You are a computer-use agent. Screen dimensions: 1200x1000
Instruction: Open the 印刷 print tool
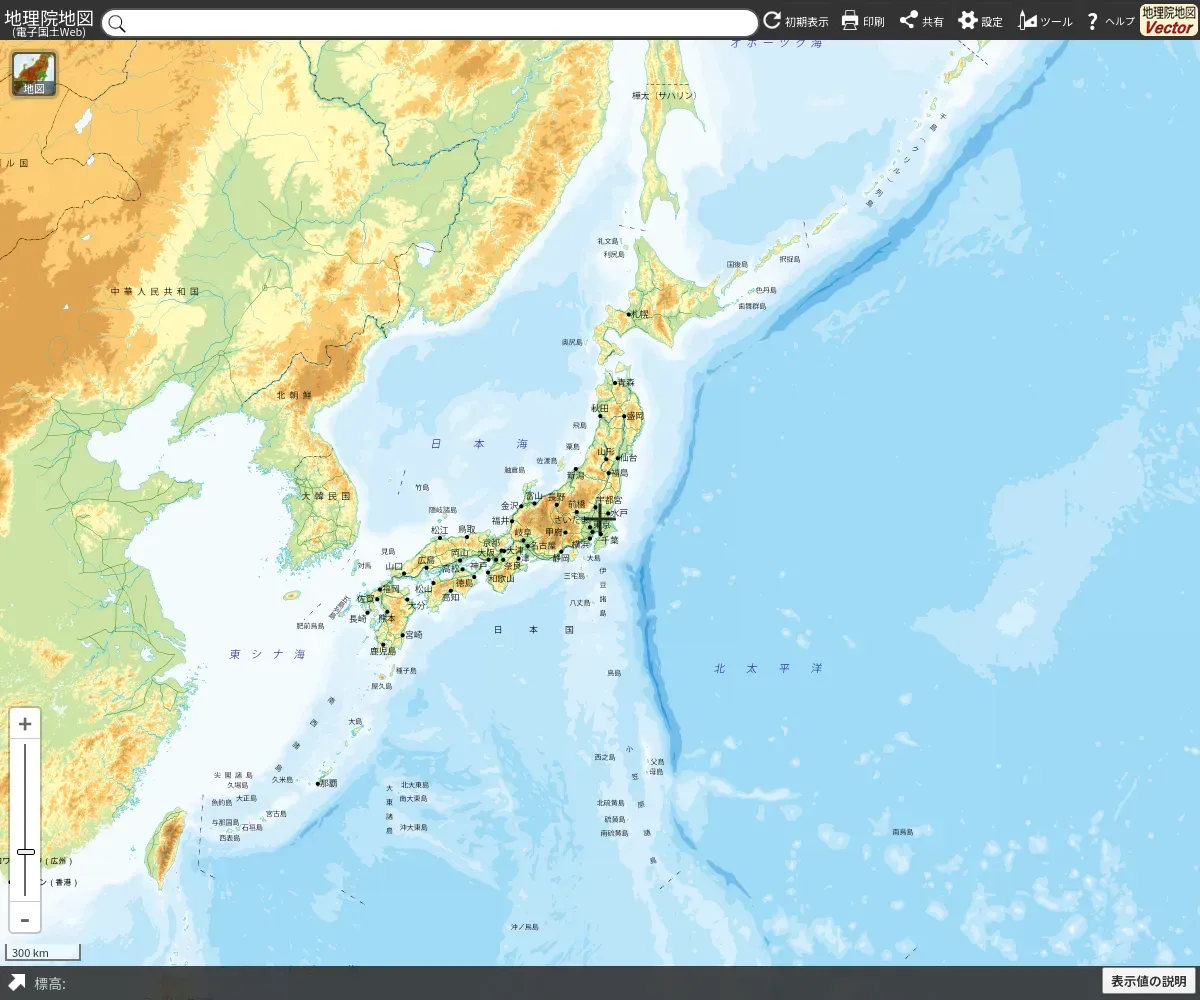862,21
